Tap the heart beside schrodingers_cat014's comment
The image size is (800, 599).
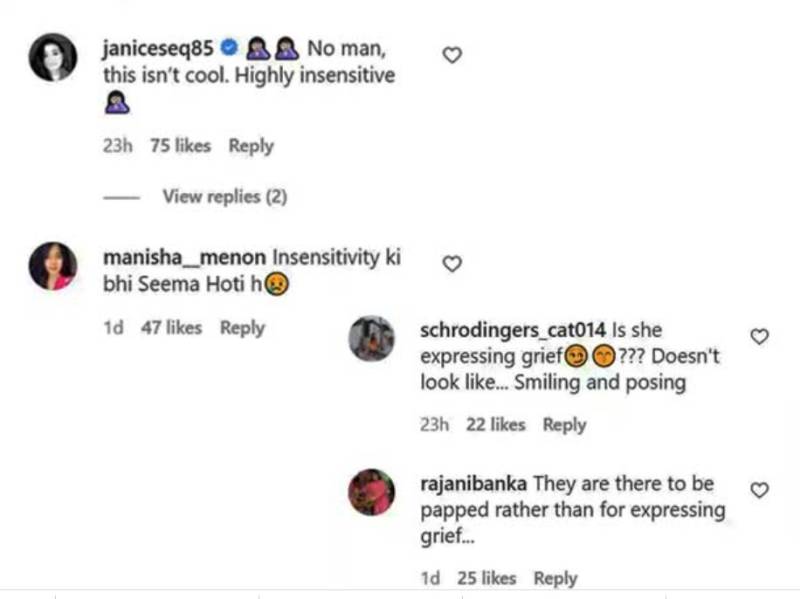(x=760, y=336)
